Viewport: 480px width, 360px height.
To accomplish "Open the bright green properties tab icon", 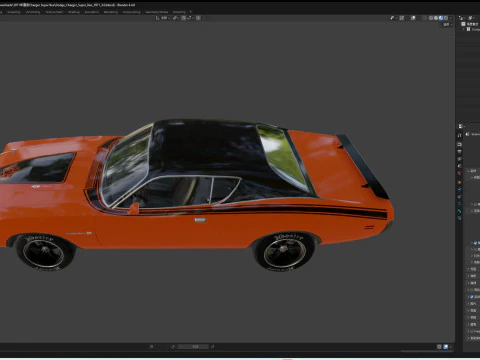I will tap(459, 211).
